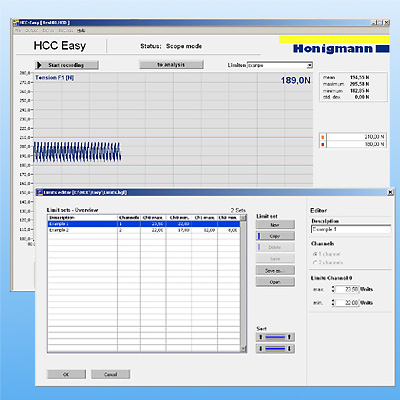Copy the selected limit set

pyautogui.click(x=275, y=236)
